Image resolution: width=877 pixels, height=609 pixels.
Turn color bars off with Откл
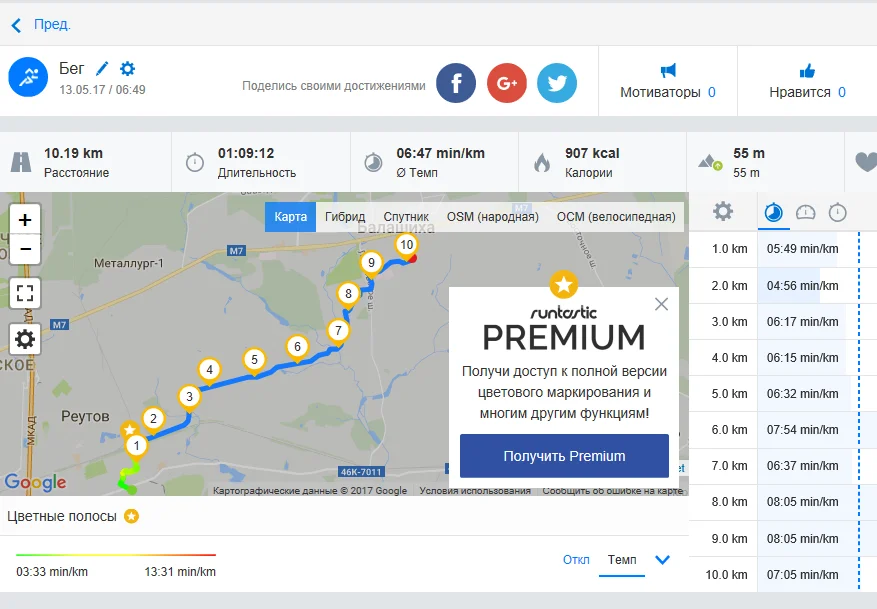pyautogui.click(x=576, y=560)
